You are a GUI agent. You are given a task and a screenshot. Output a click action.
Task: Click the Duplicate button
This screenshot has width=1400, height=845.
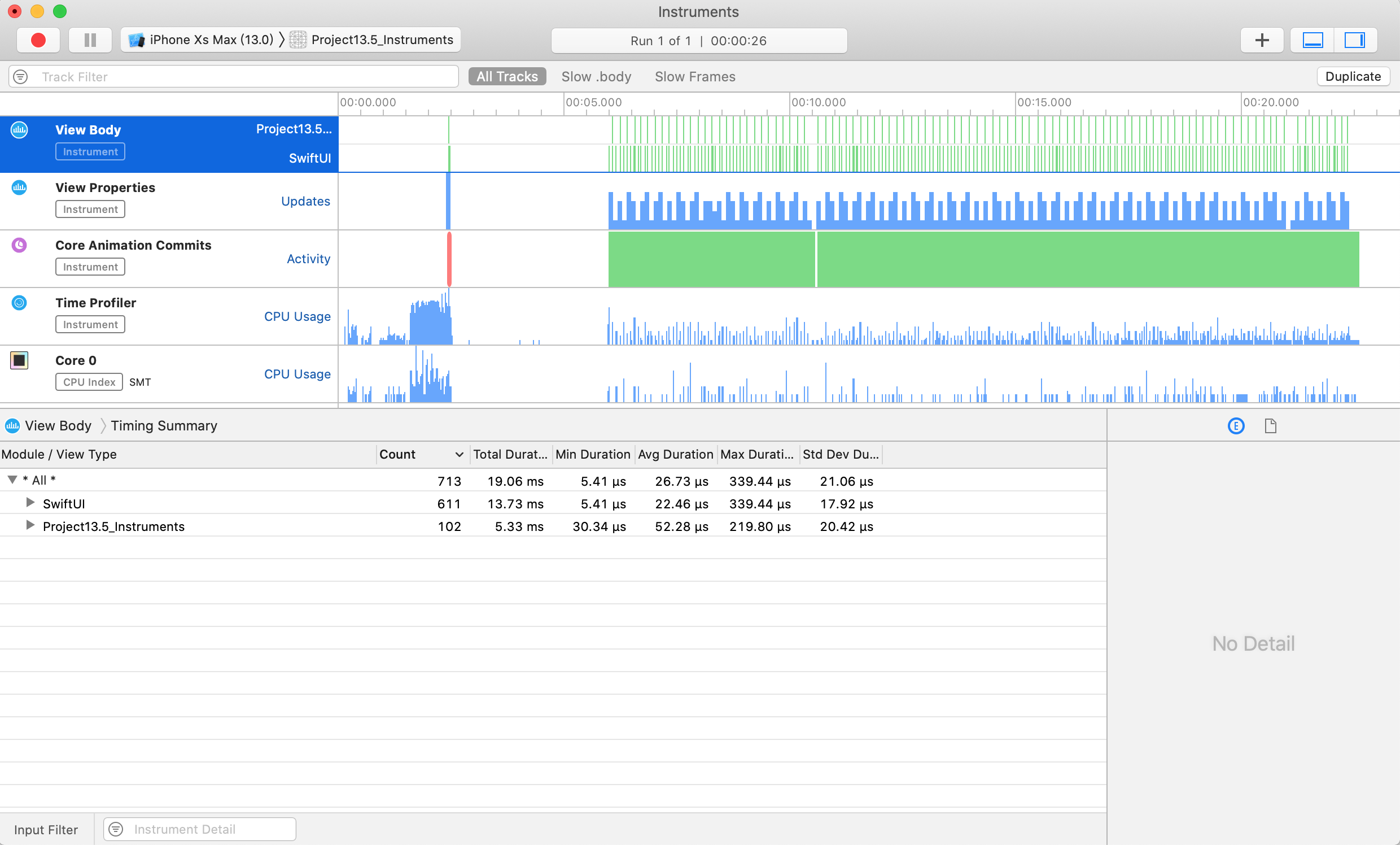pos(1353,77)
